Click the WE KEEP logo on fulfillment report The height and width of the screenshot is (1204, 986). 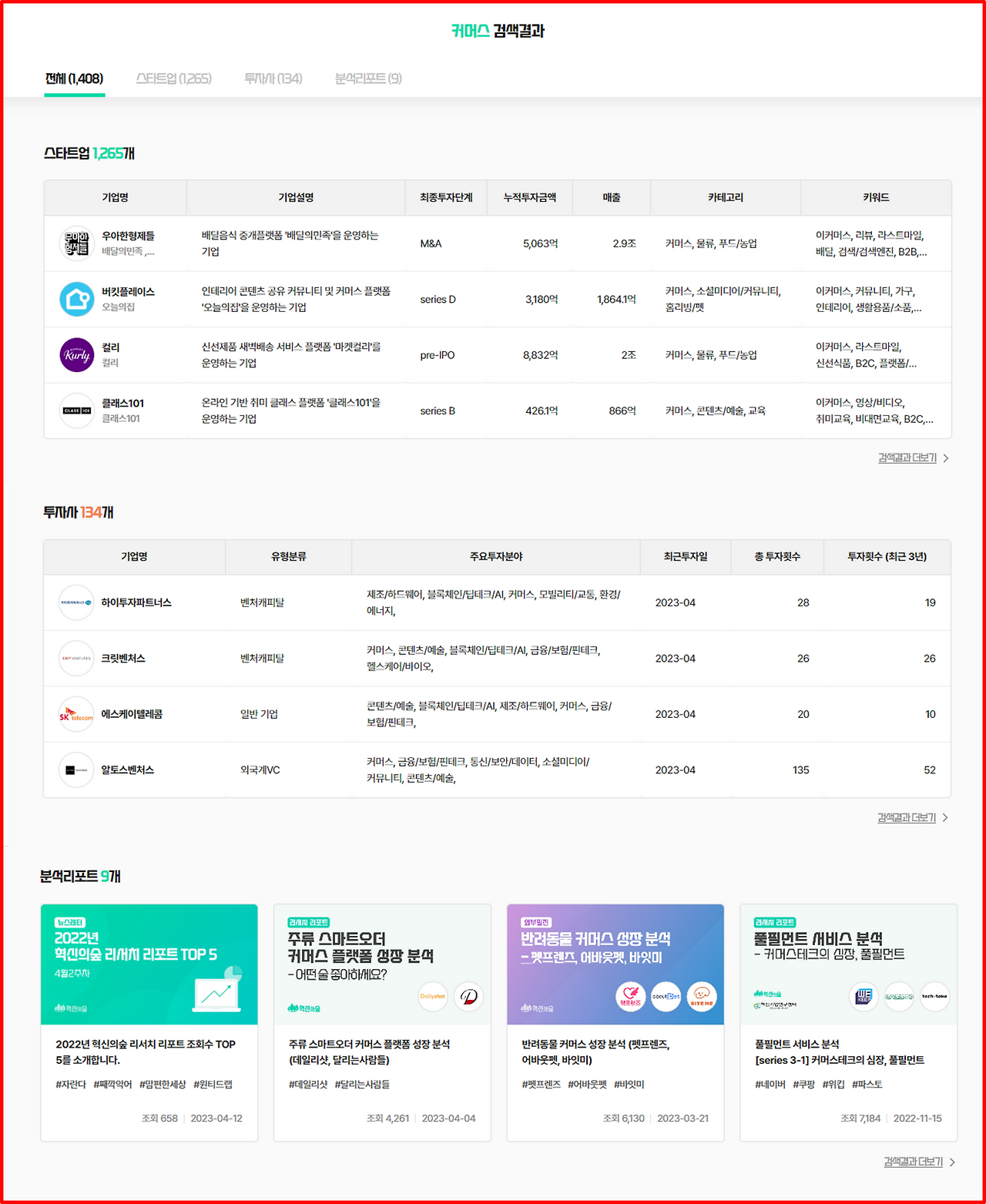(864, 996)
